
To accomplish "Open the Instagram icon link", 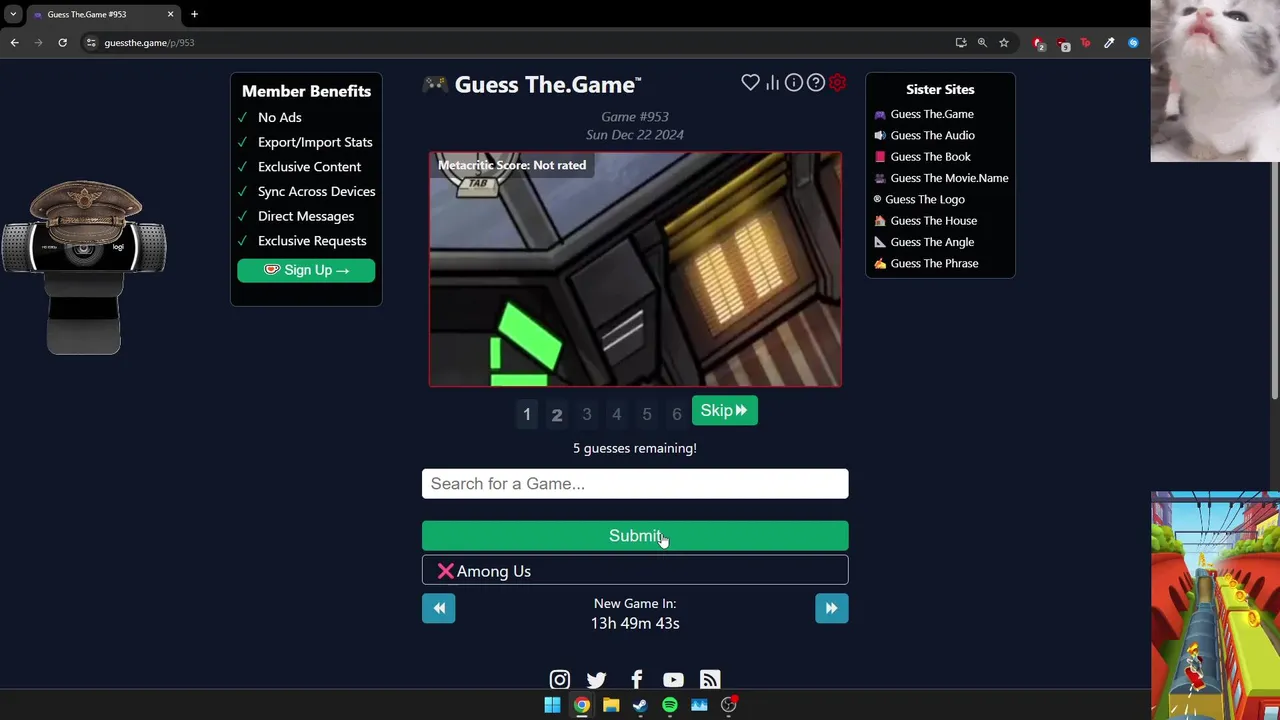I will point(560,680).
